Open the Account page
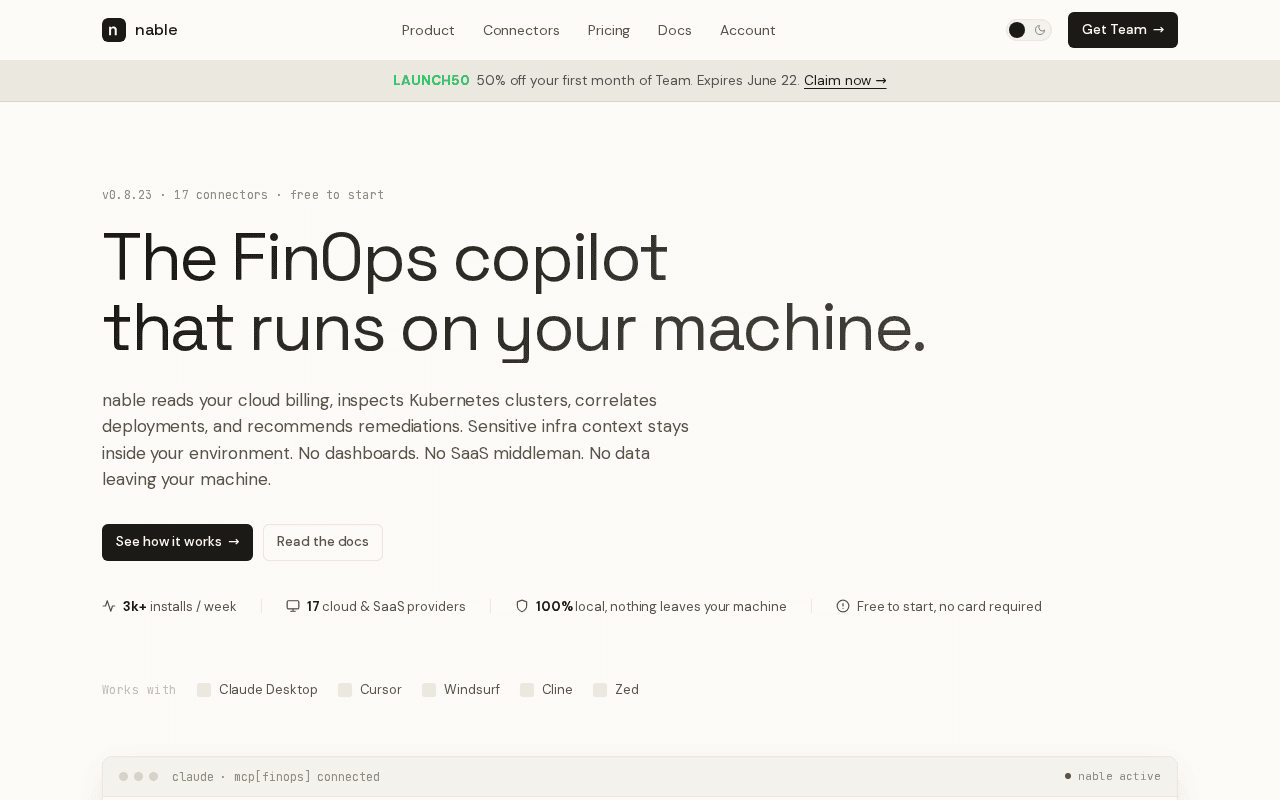The width and height of the screenshot is (1280, 800). click(748, 30)
